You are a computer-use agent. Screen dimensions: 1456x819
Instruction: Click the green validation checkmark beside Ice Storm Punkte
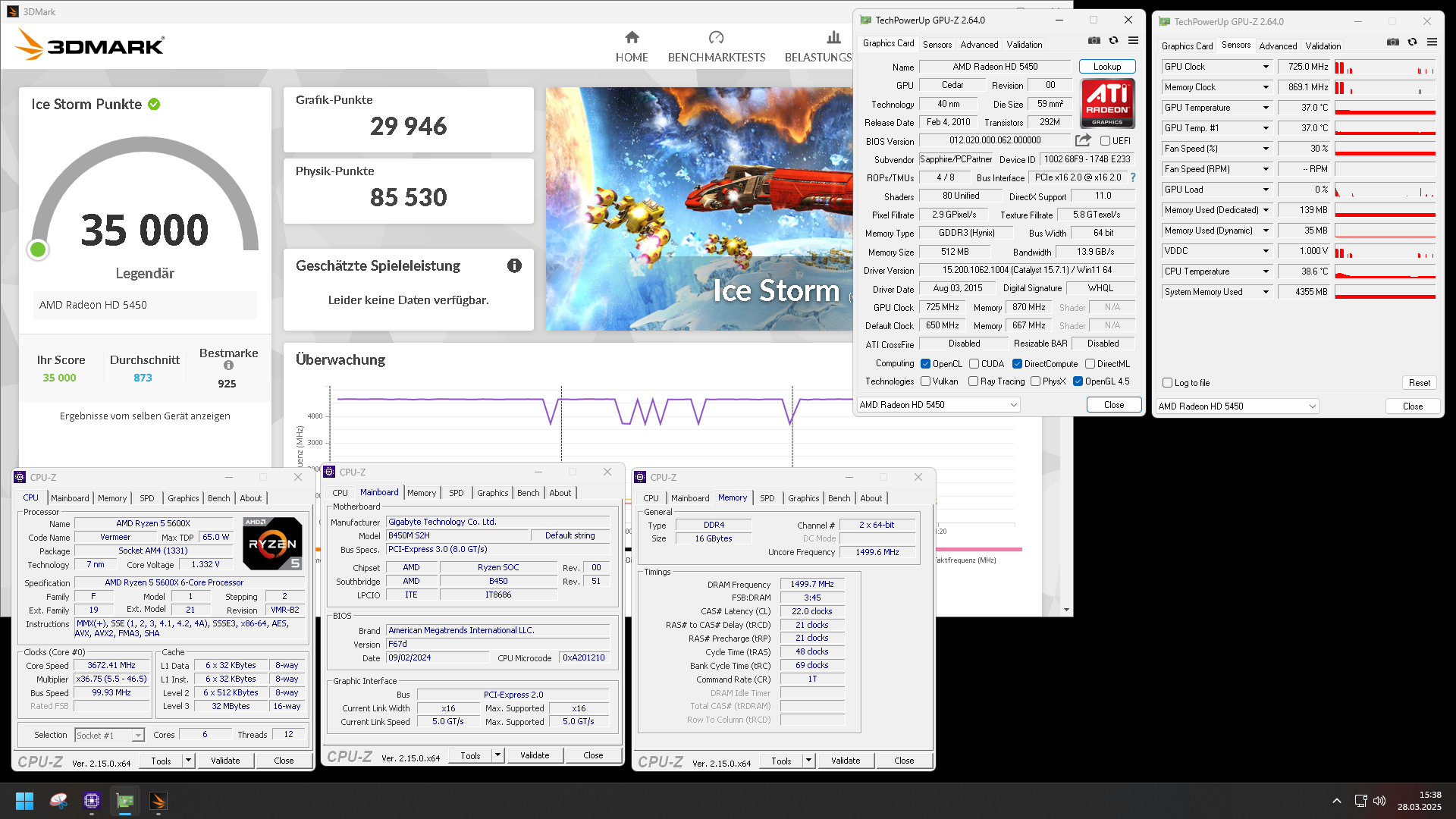click(154, 105)
